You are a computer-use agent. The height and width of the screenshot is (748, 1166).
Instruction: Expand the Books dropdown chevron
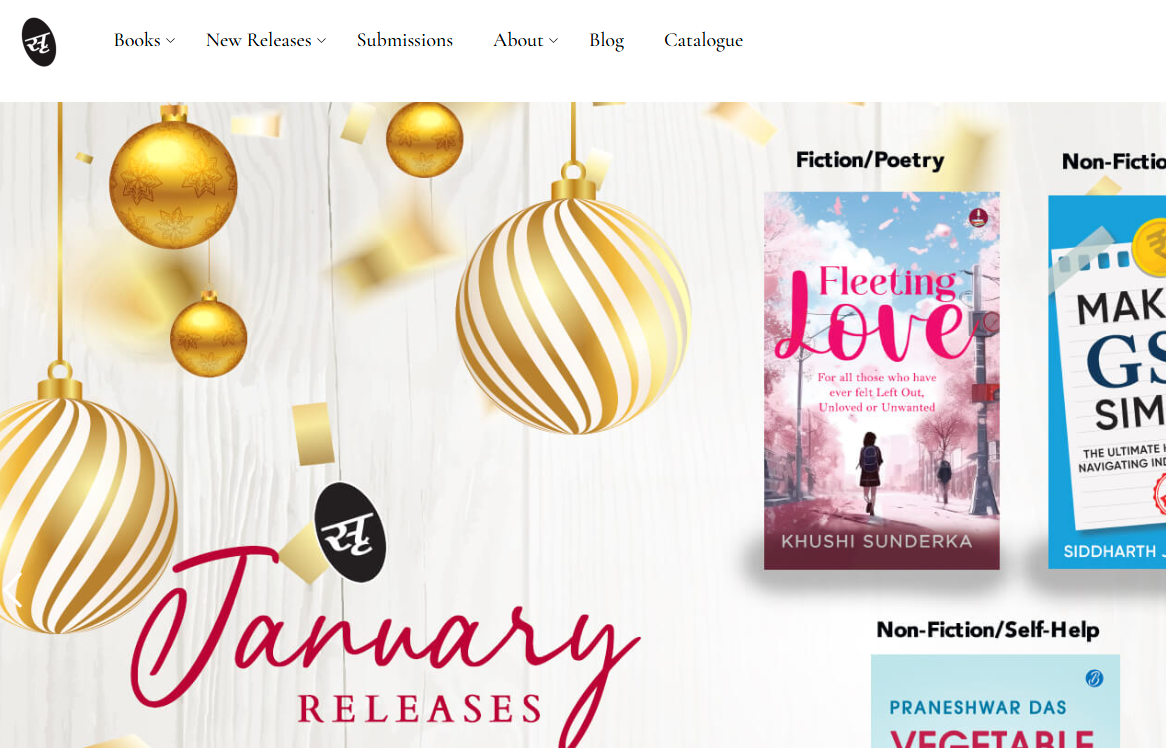(170, 41)
